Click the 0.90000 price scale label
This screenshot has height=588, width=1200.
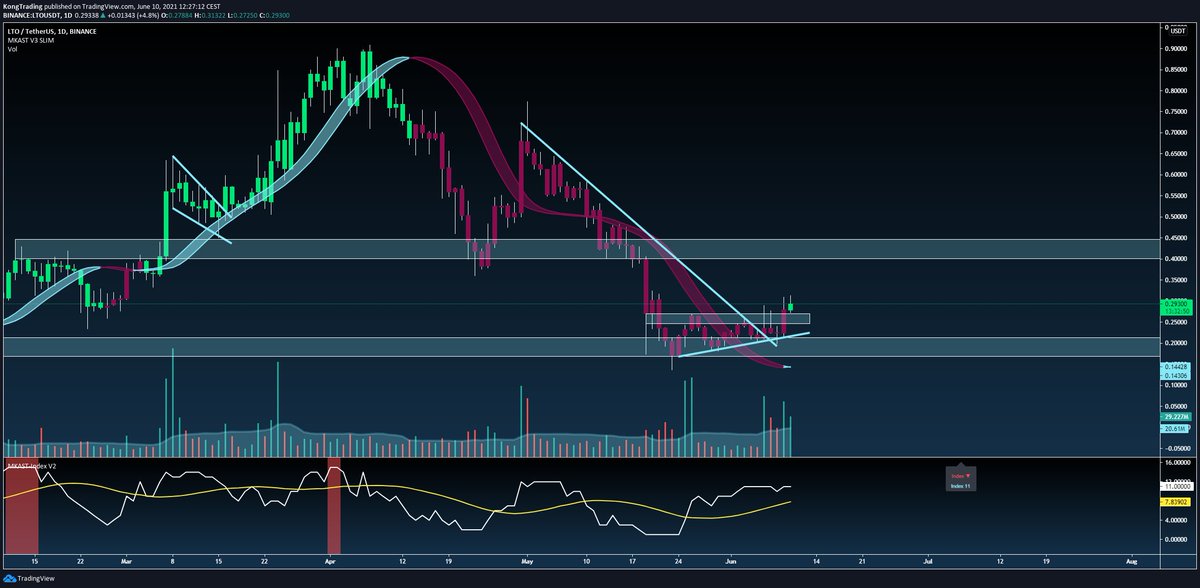(1174, 47)
